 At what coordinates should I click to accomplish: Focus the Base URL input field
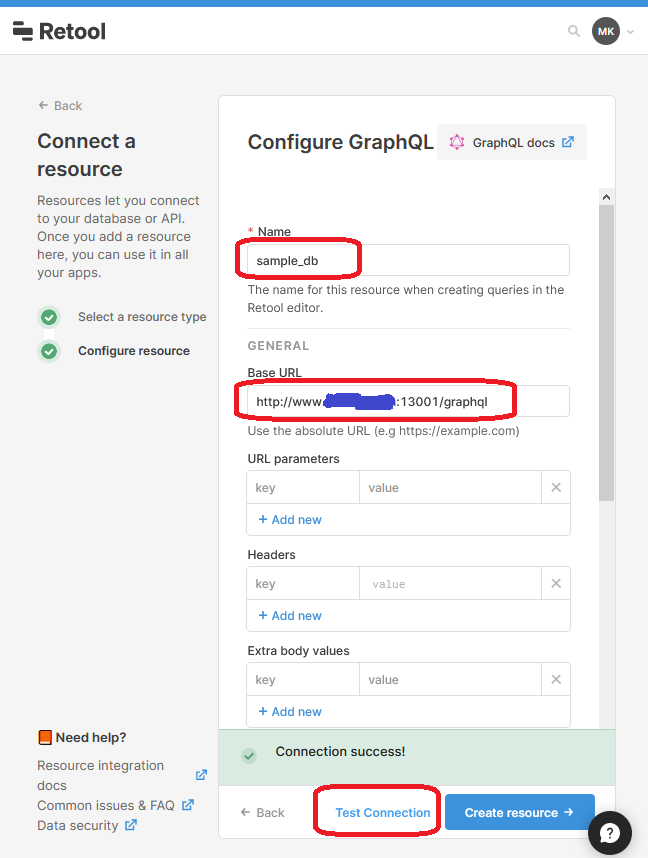408,402
